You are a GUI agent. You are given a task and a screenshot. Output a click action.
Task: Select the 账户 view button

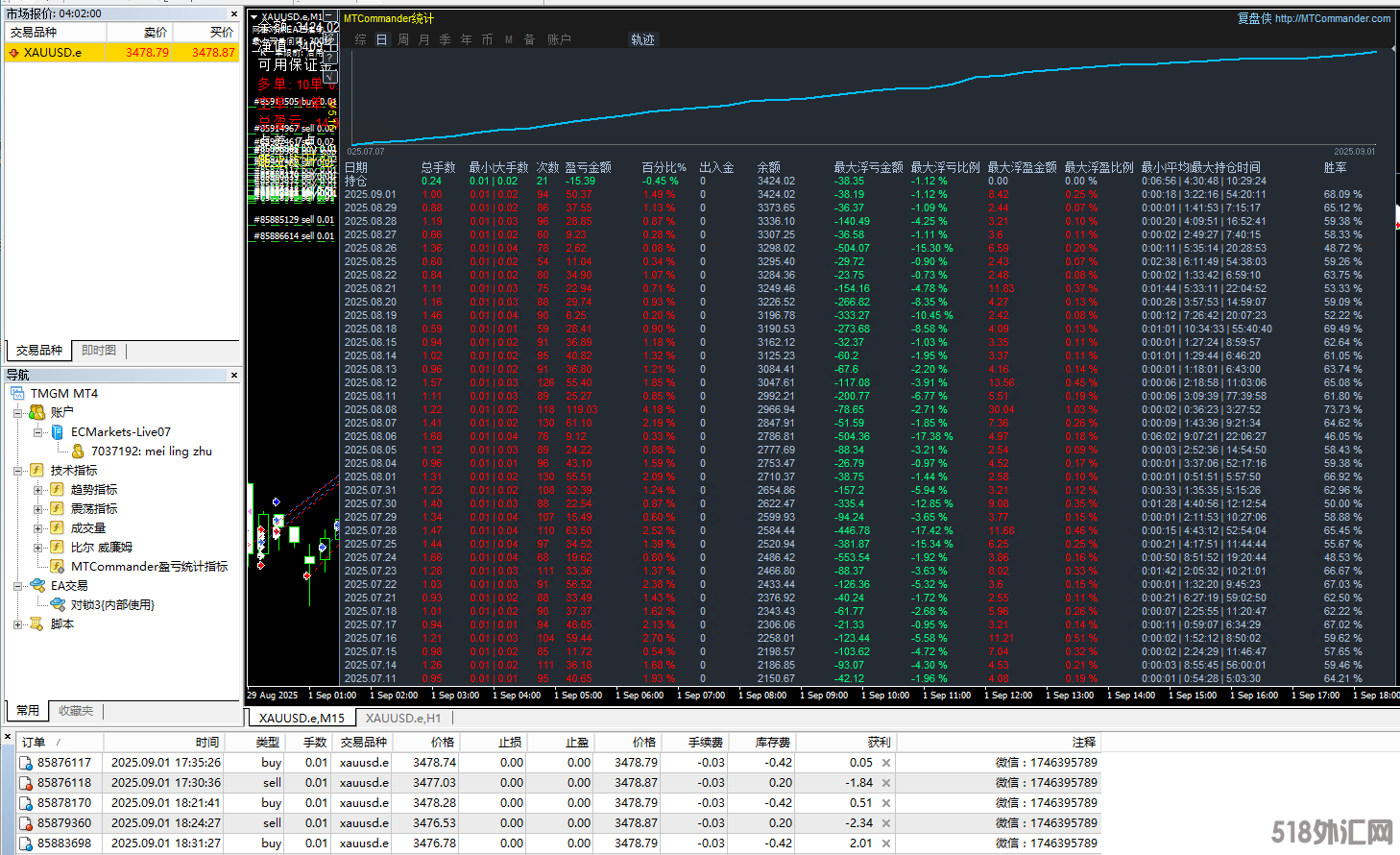click(x=559, y=39)
